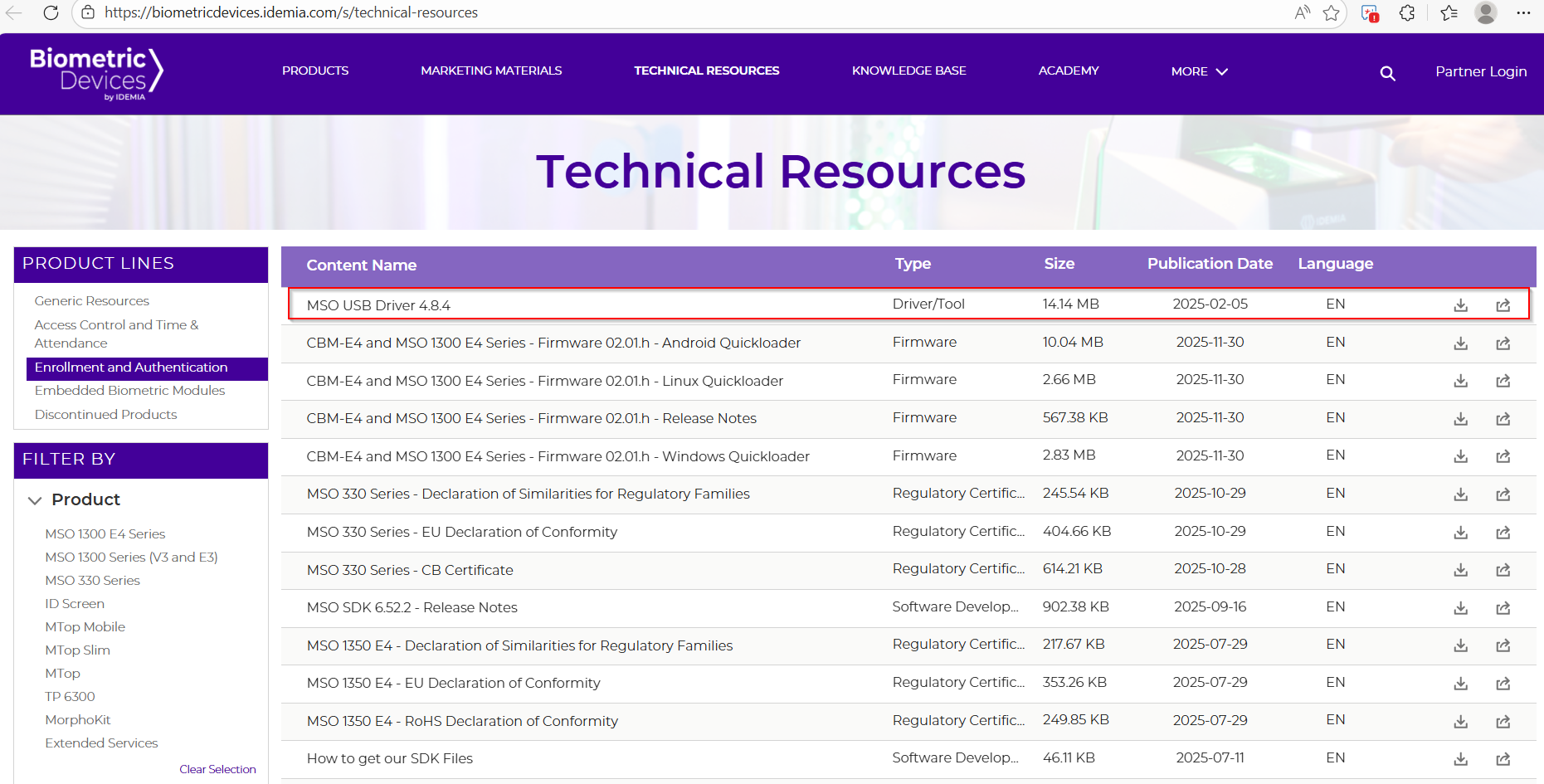The width and height of the screenshot is (1544, 784).
Task: Clear Selection of product filters
Action: click(x=217, y=769)
